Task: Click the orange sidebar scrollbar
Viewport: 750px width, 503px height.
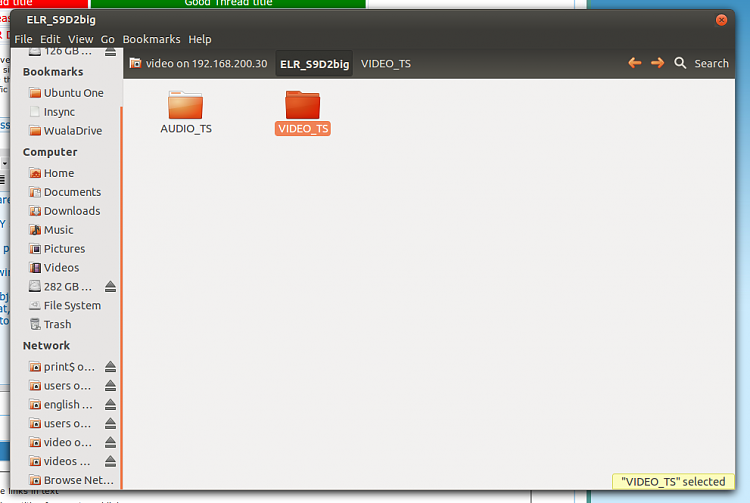Action: (121, 298)
